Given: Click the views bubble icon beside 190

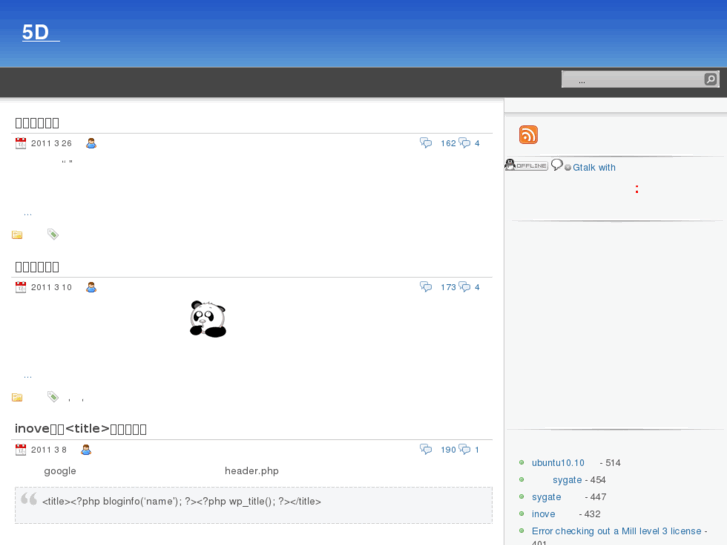Looking at the screenshot, I should click(426, 449).
